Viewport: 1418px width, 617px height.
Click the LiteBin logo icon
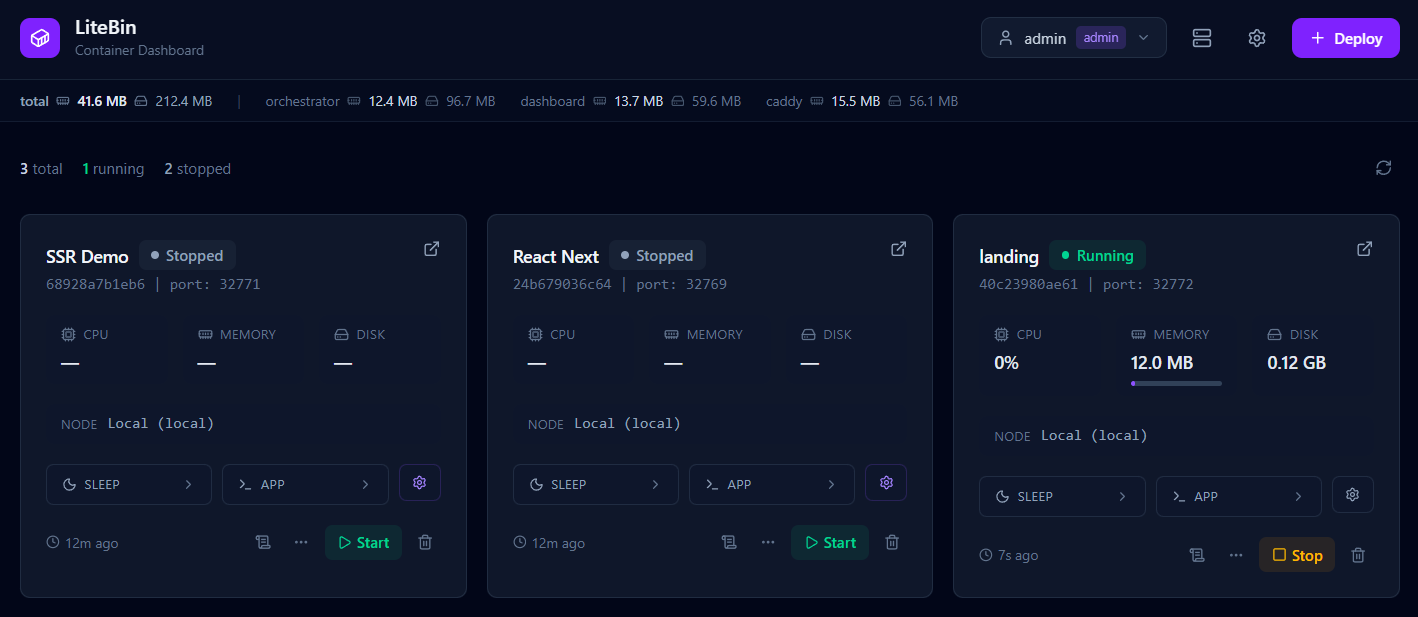39,37
